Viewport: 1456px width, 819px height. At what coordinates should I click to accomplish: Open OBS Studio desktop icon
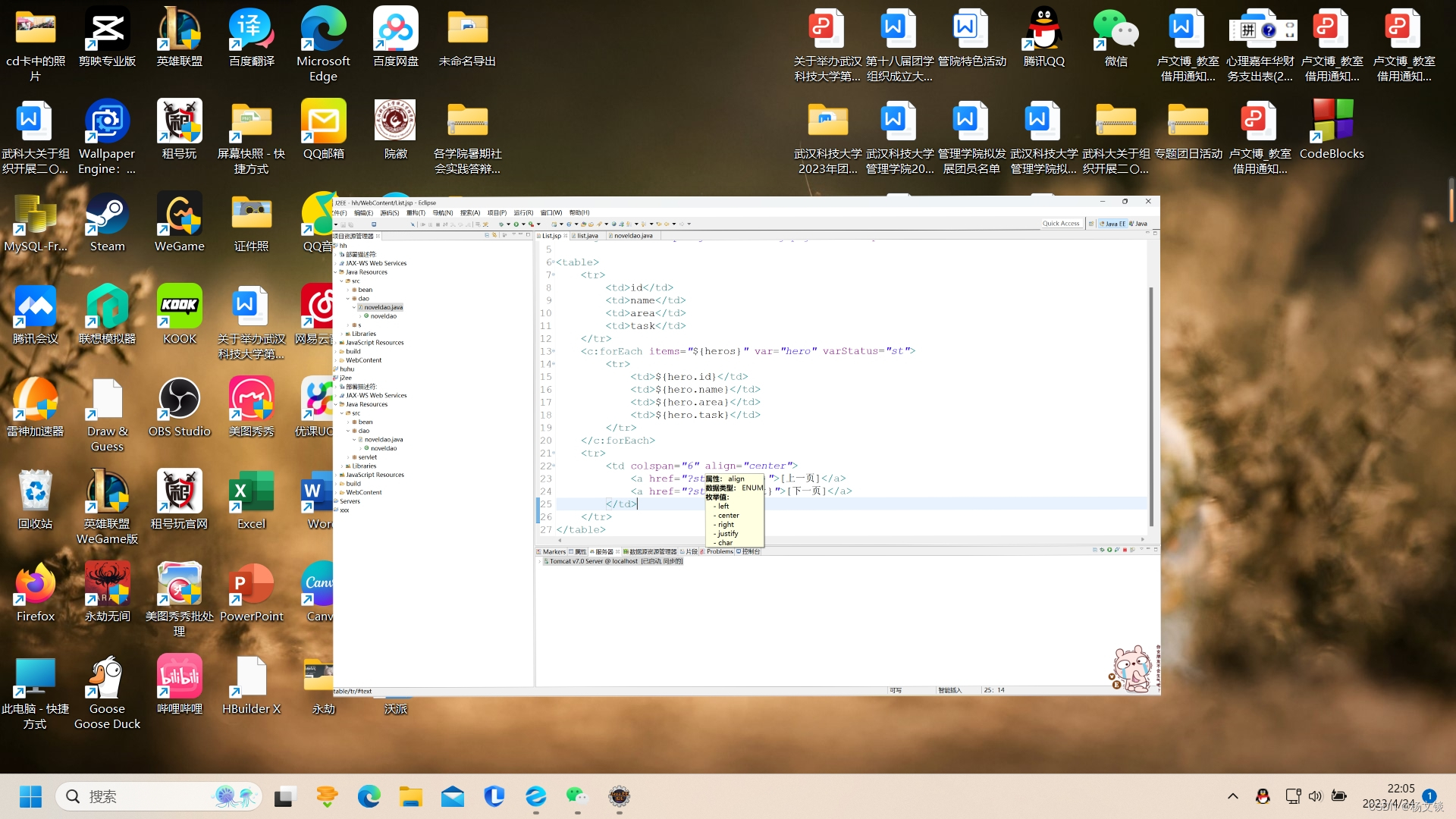tap(180, 408)
